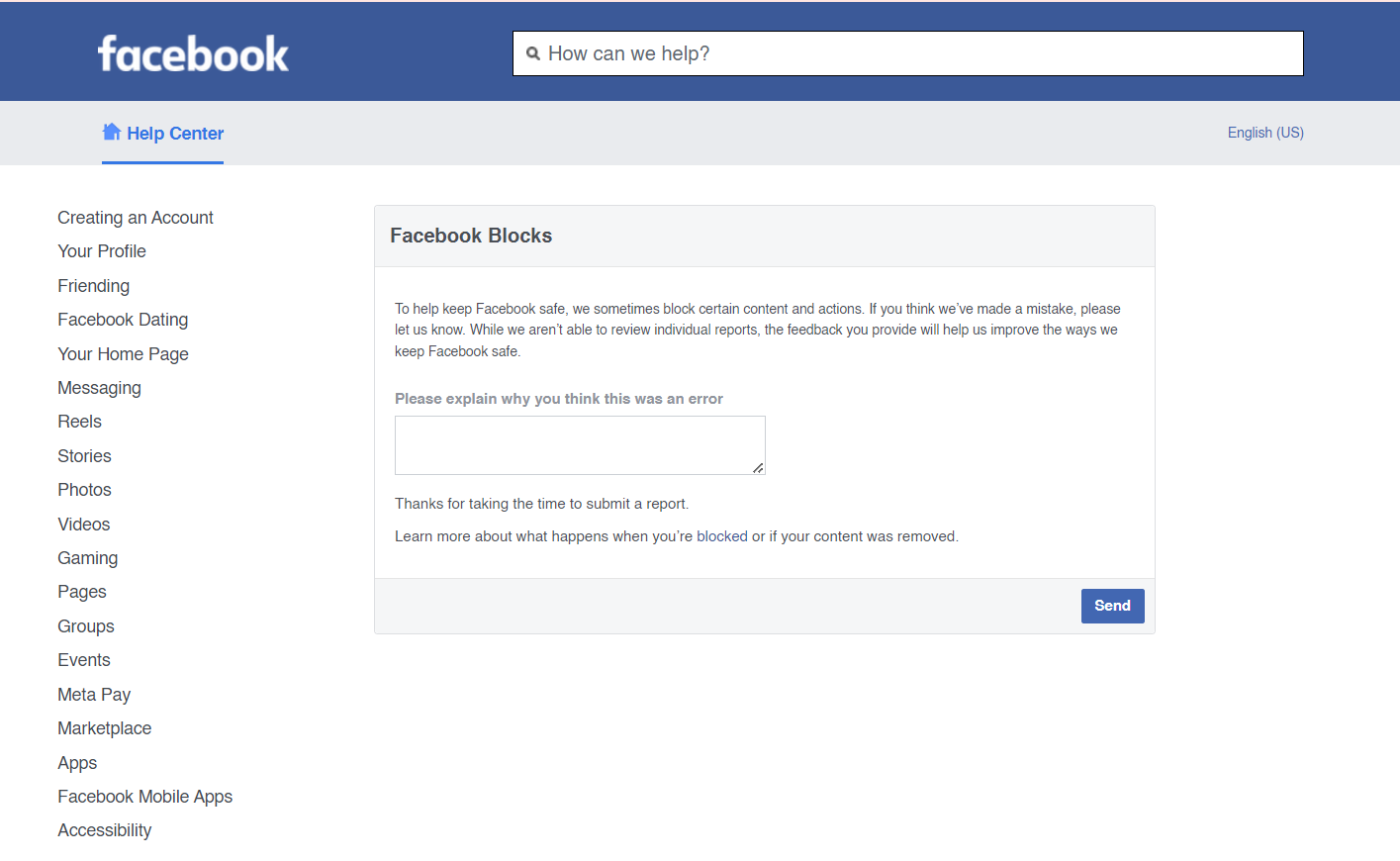Open the English (US) language selector
The width and height of the screenshot is (1400, 861).
click(x=1265, y=133)
